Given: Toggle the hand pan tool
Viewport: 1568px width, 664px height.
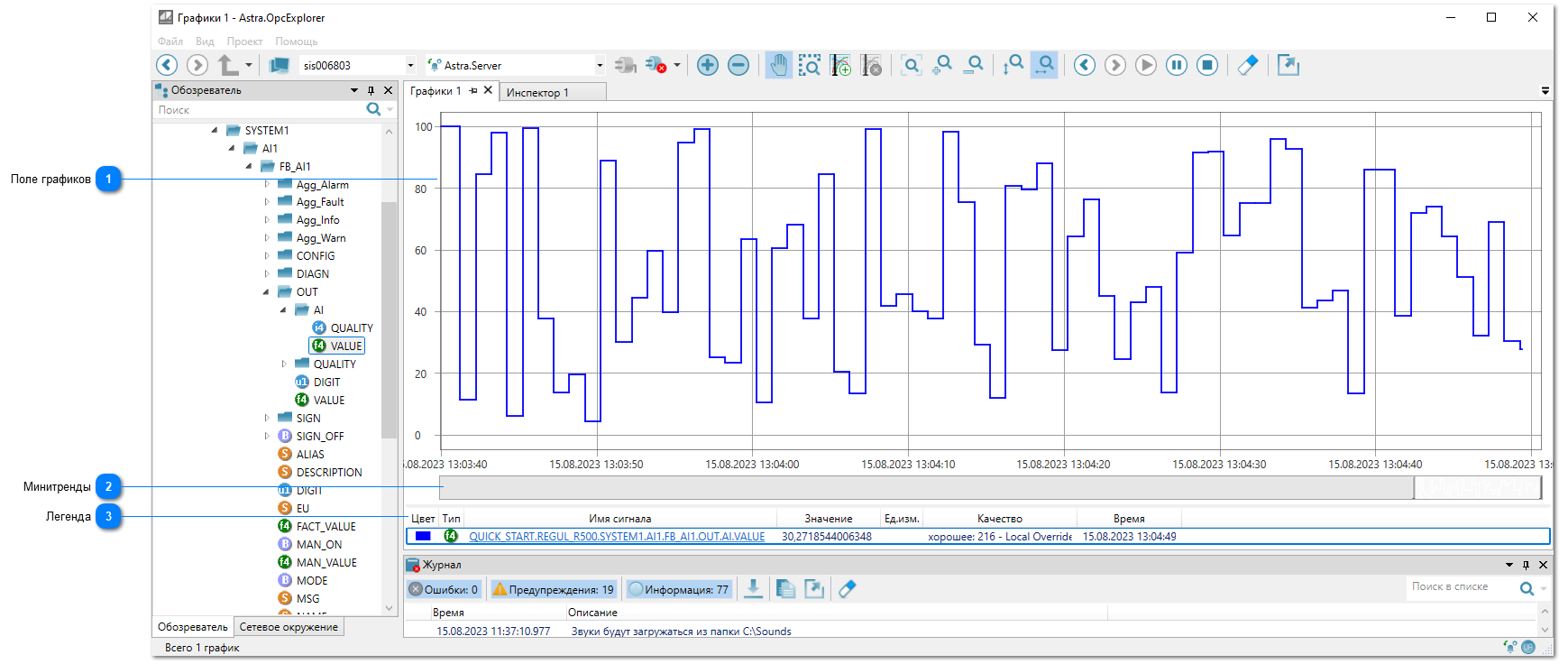Looking at the screenshot, I should pos(779,65).
